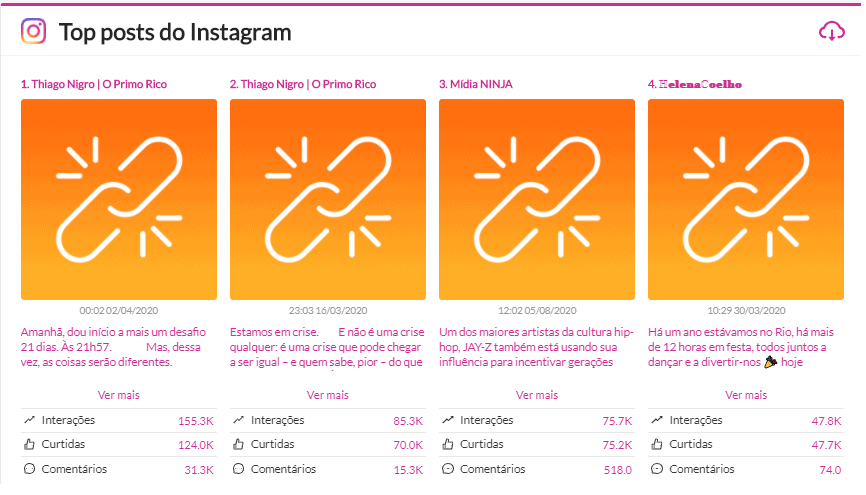The width and height of the screenshot is (866, 495).
Task: Click the Instagram logo icon
Action: [34, 32]
